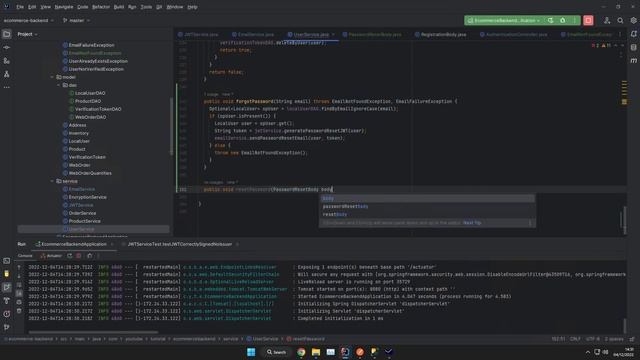Image resolution: width=640 pixels, height=360 pixels.
Task: Toggle scroll to end in console
Action: coord(19,293)
